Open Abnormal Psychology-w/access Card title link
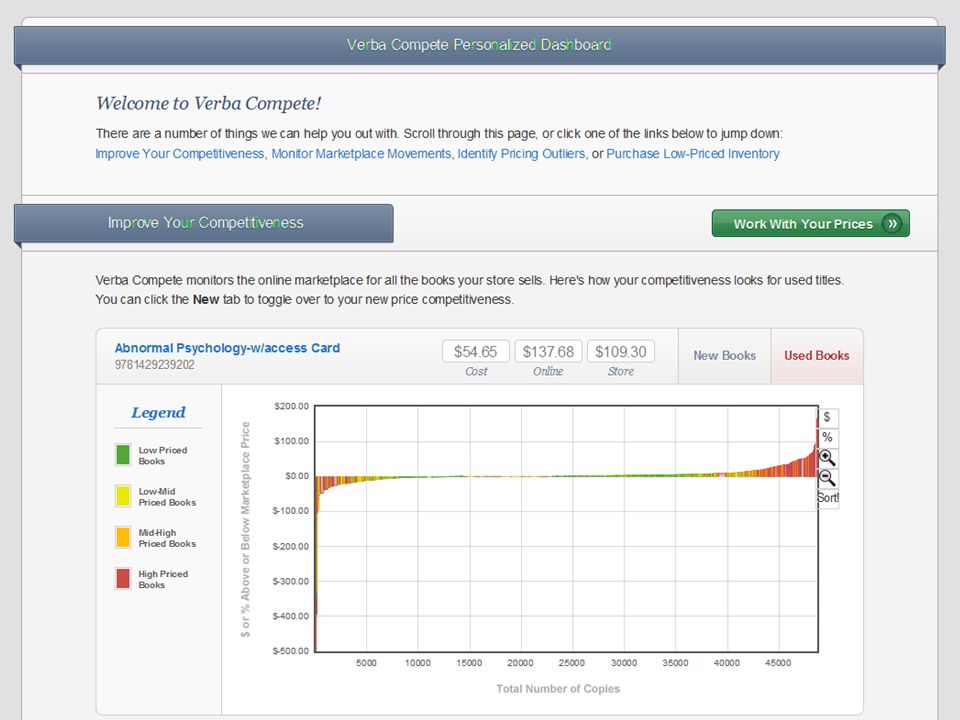 [x=227, y=348]
